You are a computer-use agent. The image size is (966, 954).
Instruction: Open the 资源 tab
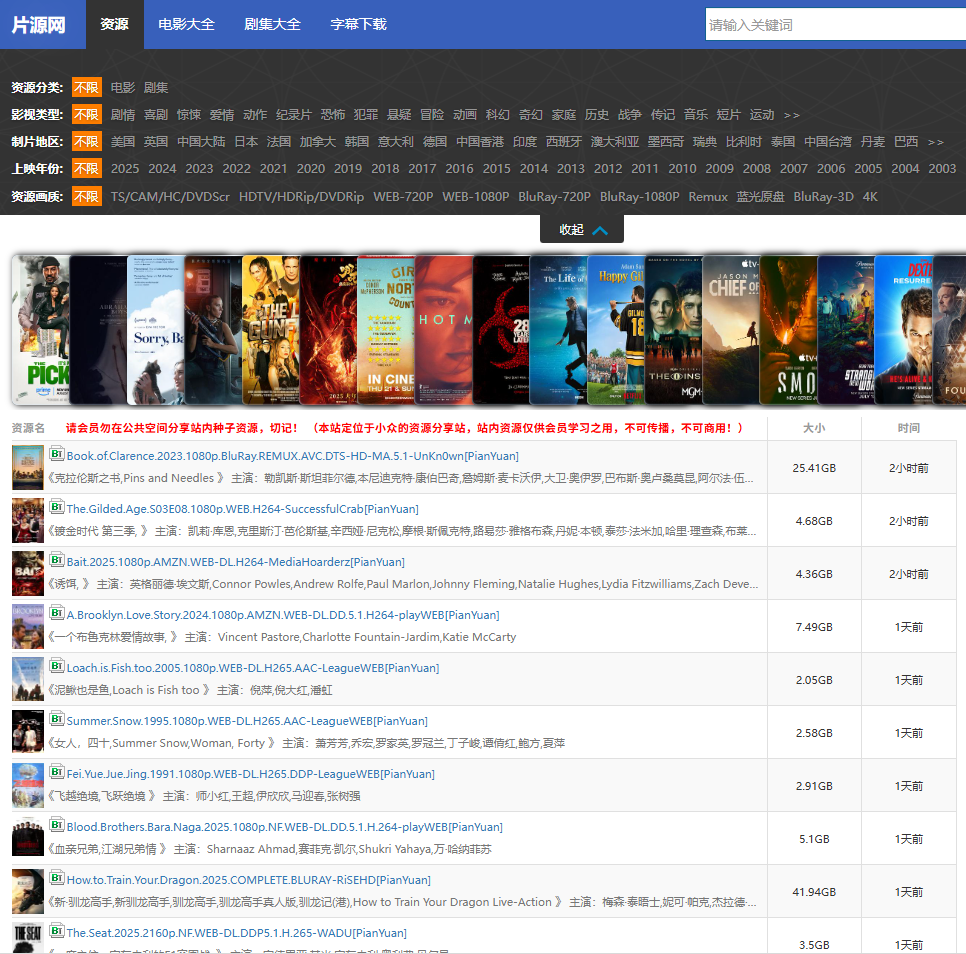click(x=115, y=24)
